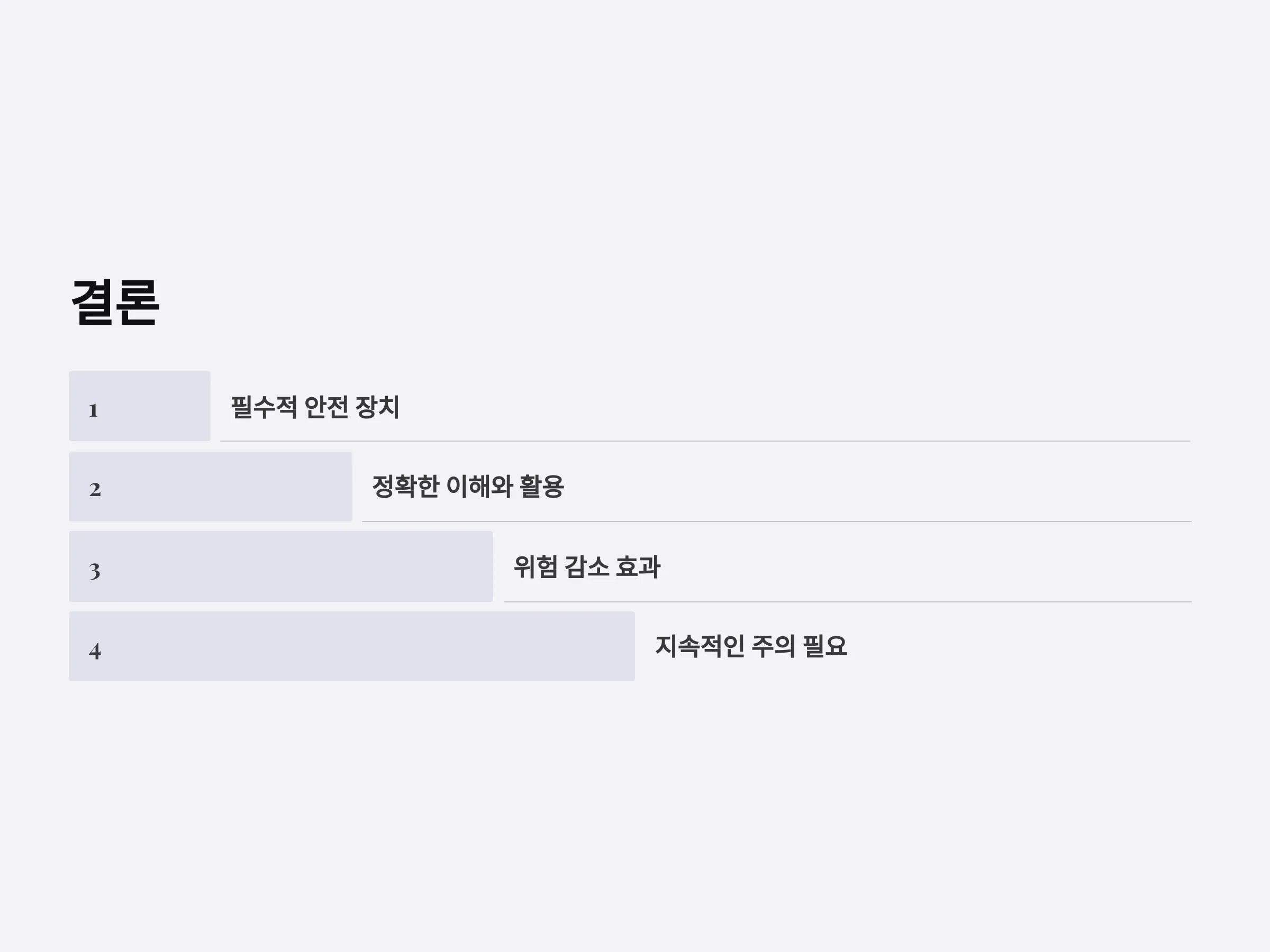Select the word 필요 in item four
This screenshot has height=952, width=1270.
(x=824, y=646)
